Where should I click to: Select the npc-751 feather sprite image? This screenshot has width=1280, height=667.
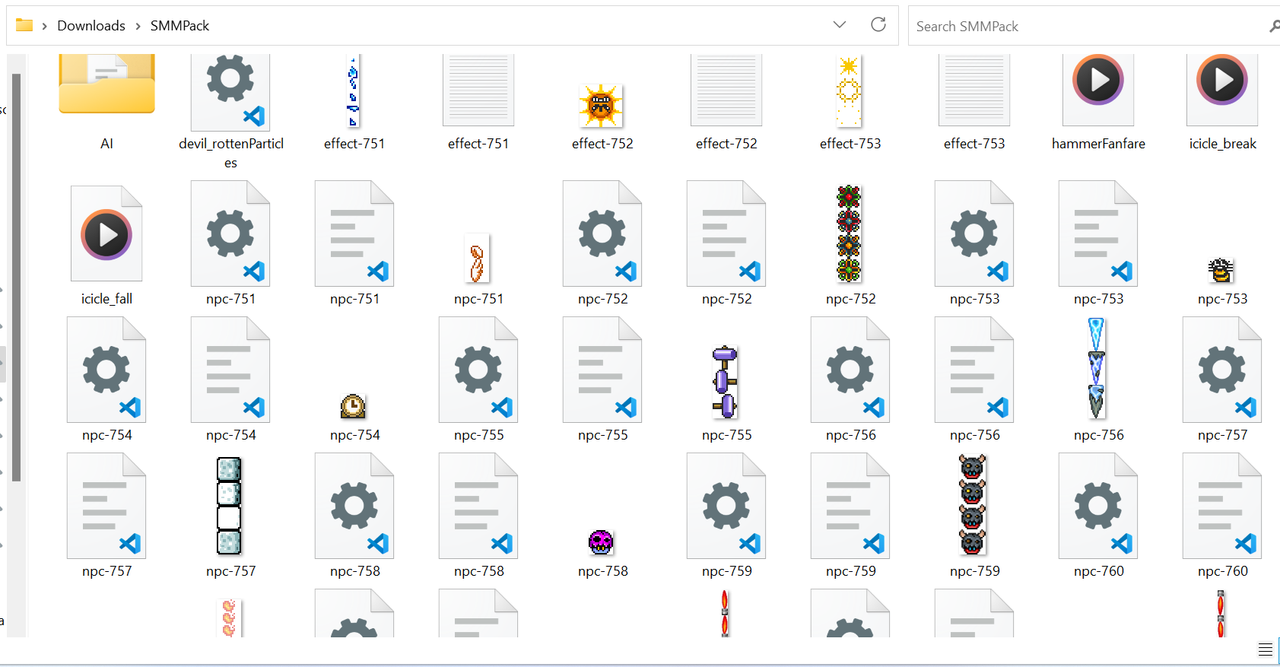(479, 258)
